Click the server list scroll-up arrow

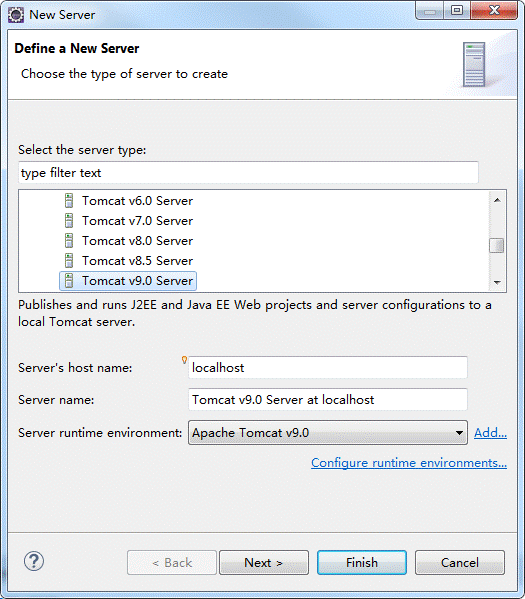497,200
